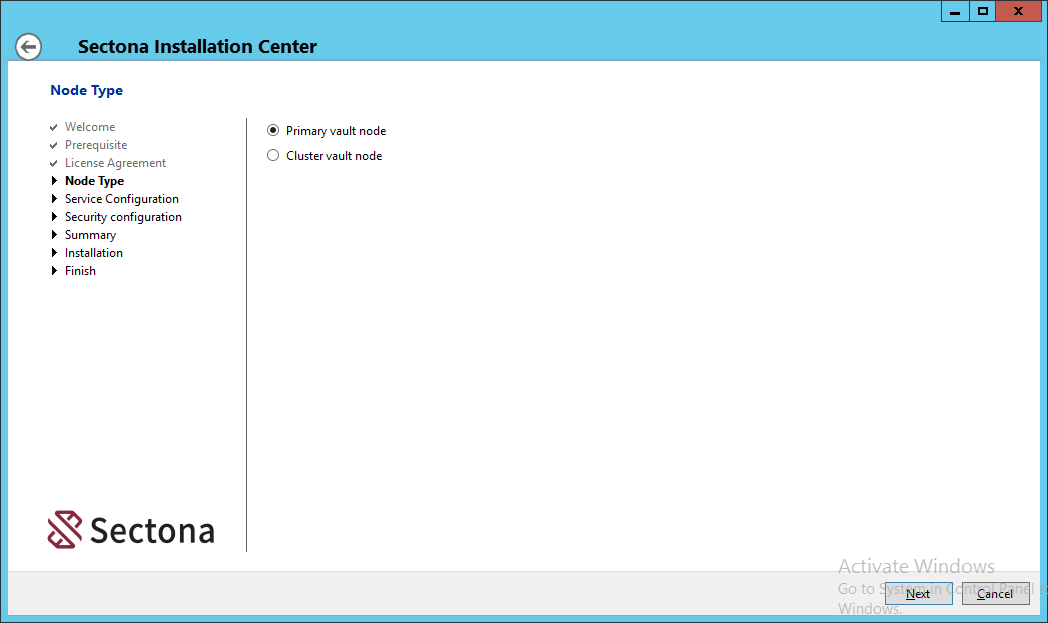Click the window maximize button
1048x623 pixels.
click(x=981, y=11)
